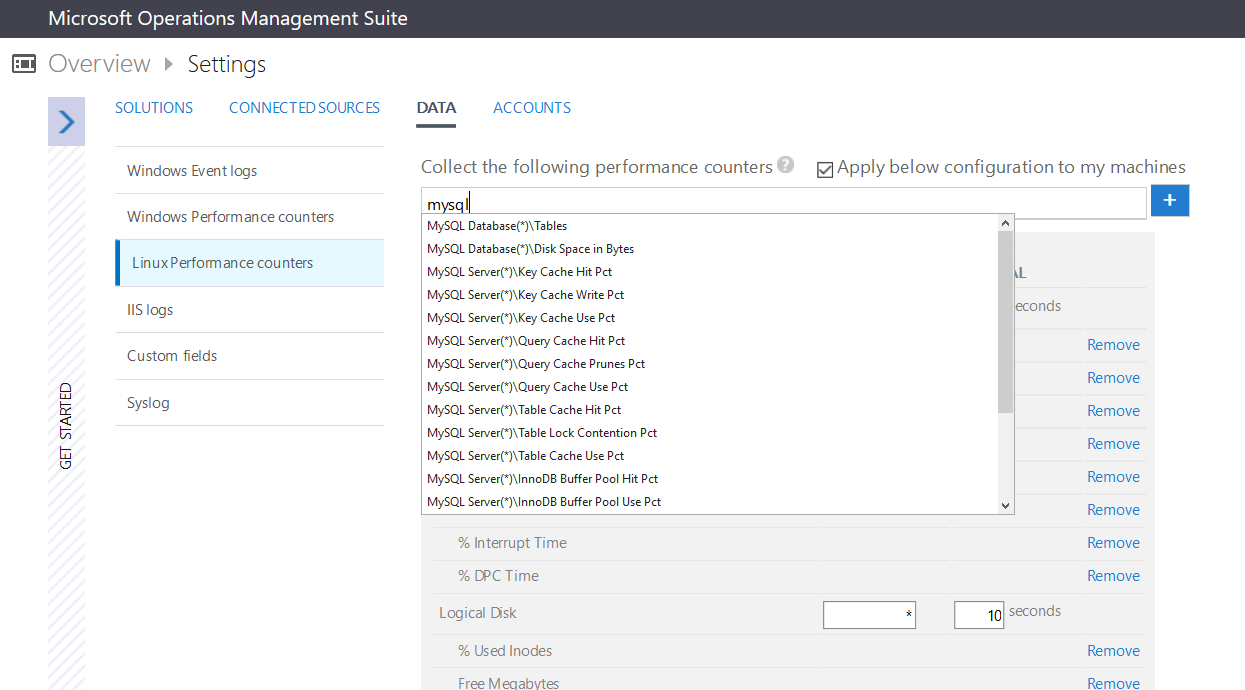Select the Data tab

coord(436,108)
